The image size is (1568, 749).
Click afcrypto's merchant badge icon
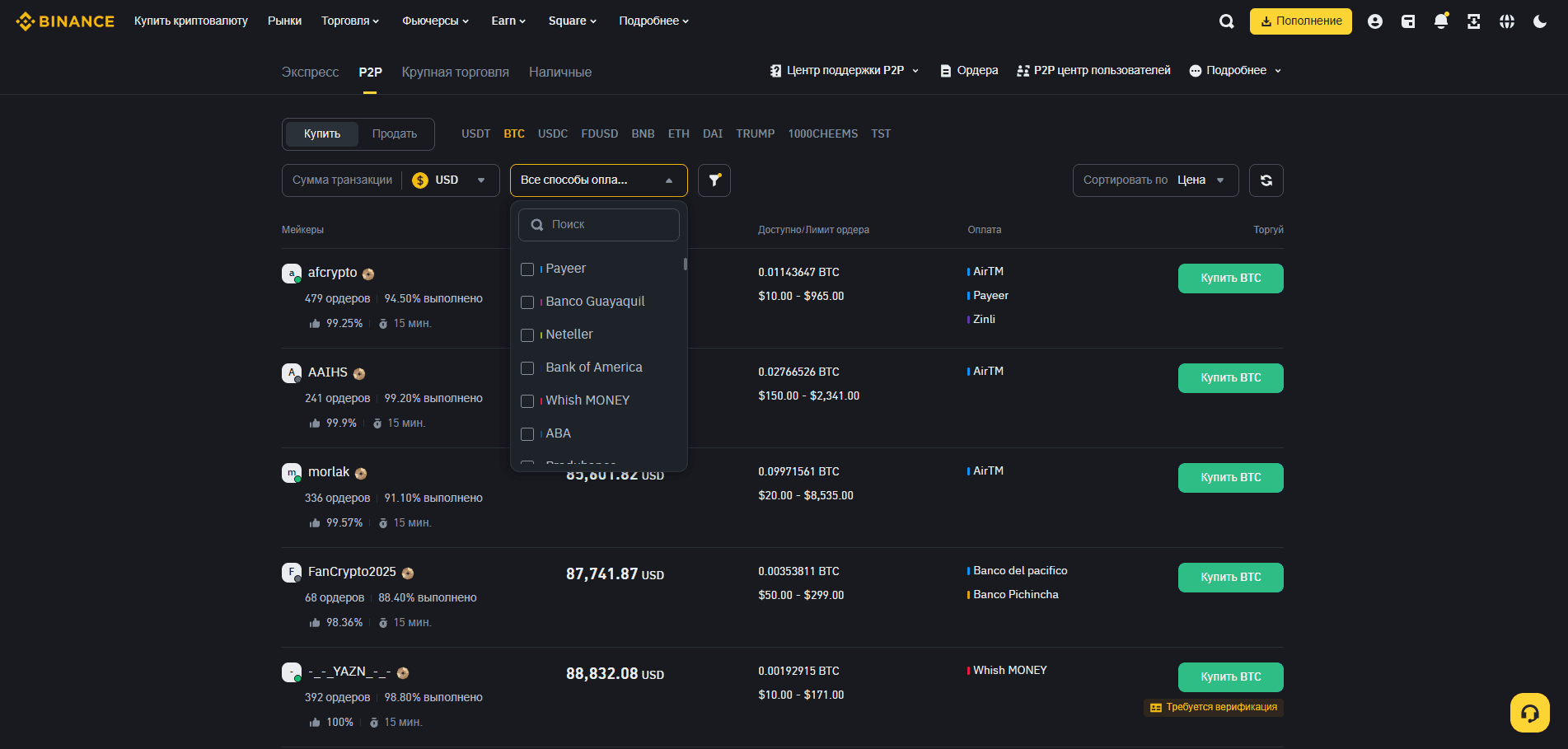tap(368, 274)
